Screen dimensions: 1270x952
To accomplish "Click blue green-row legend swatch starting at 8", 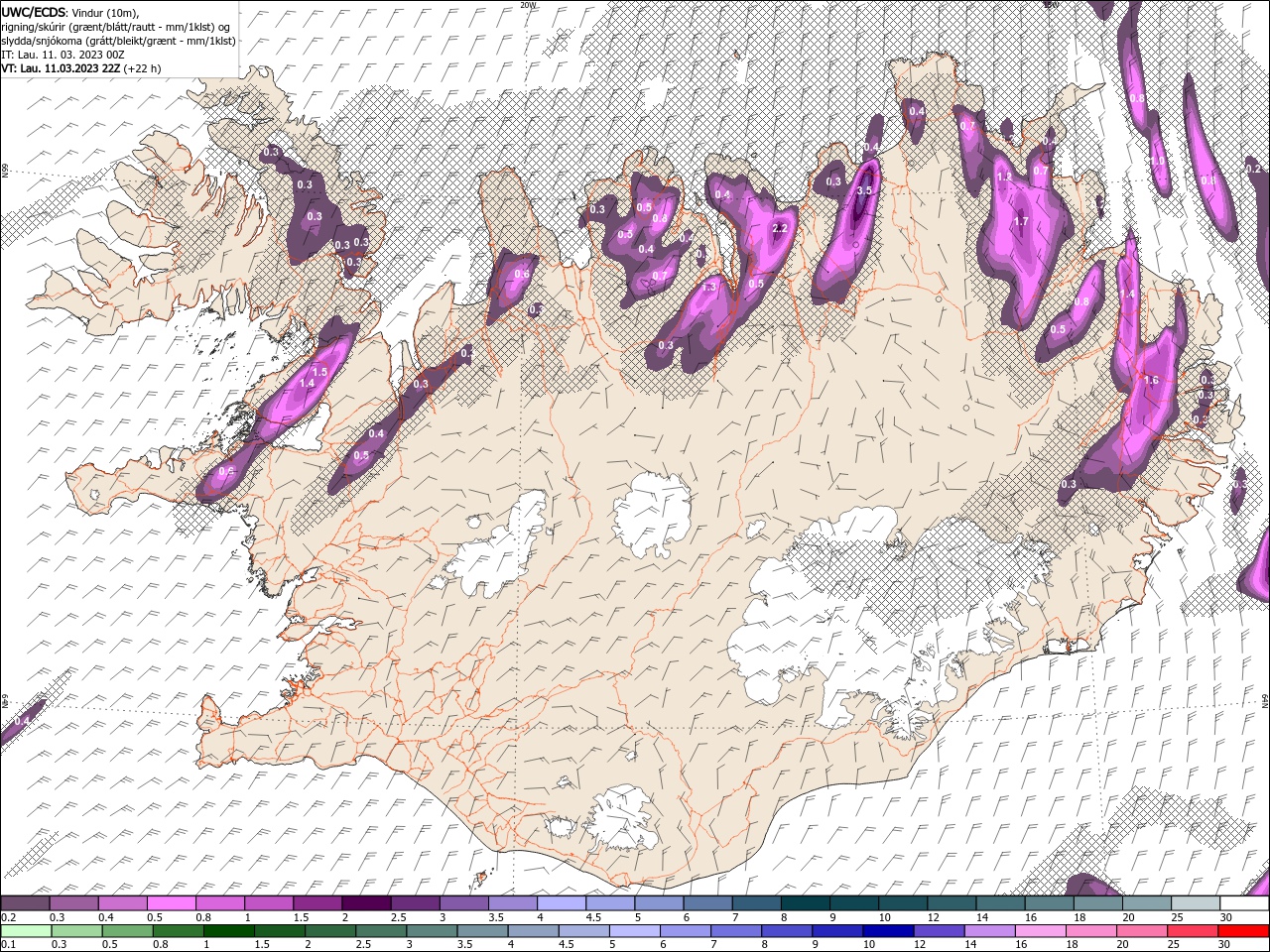I will point(787,931).
